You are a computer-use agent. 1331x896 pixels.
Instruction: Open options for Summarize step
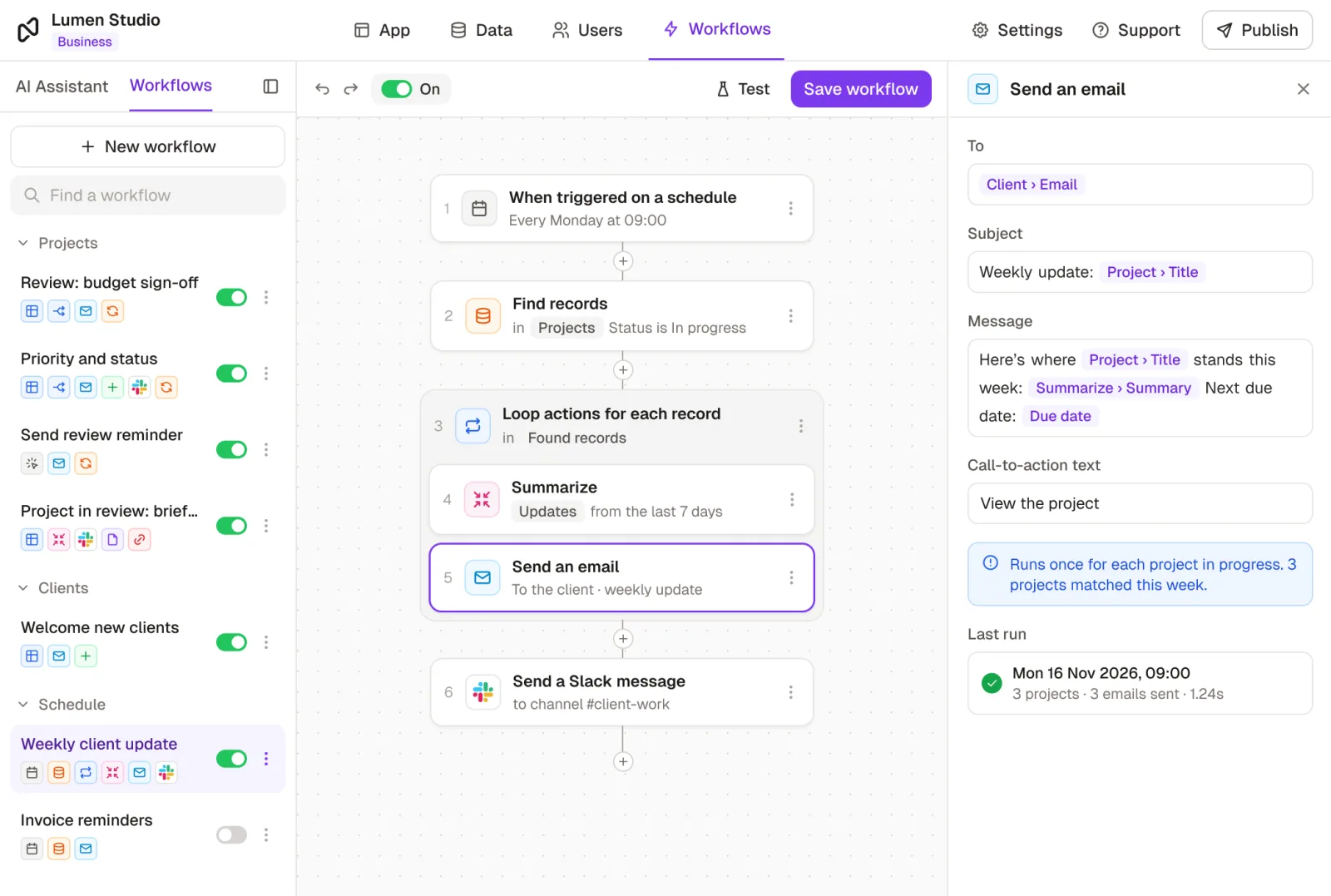coord(791,499)
